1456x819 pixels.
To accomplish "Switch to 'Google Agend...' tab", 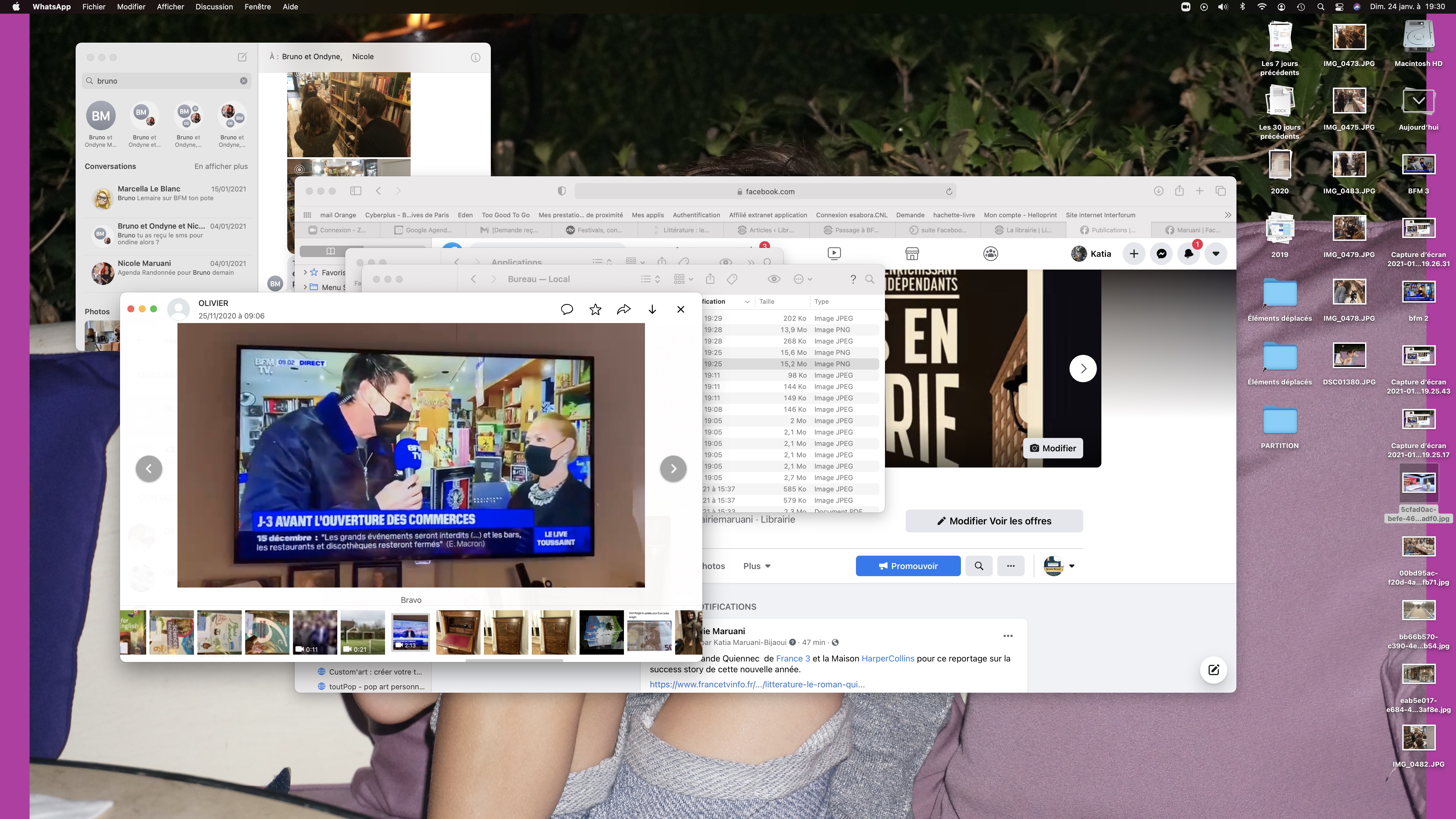I will [423, 230].
